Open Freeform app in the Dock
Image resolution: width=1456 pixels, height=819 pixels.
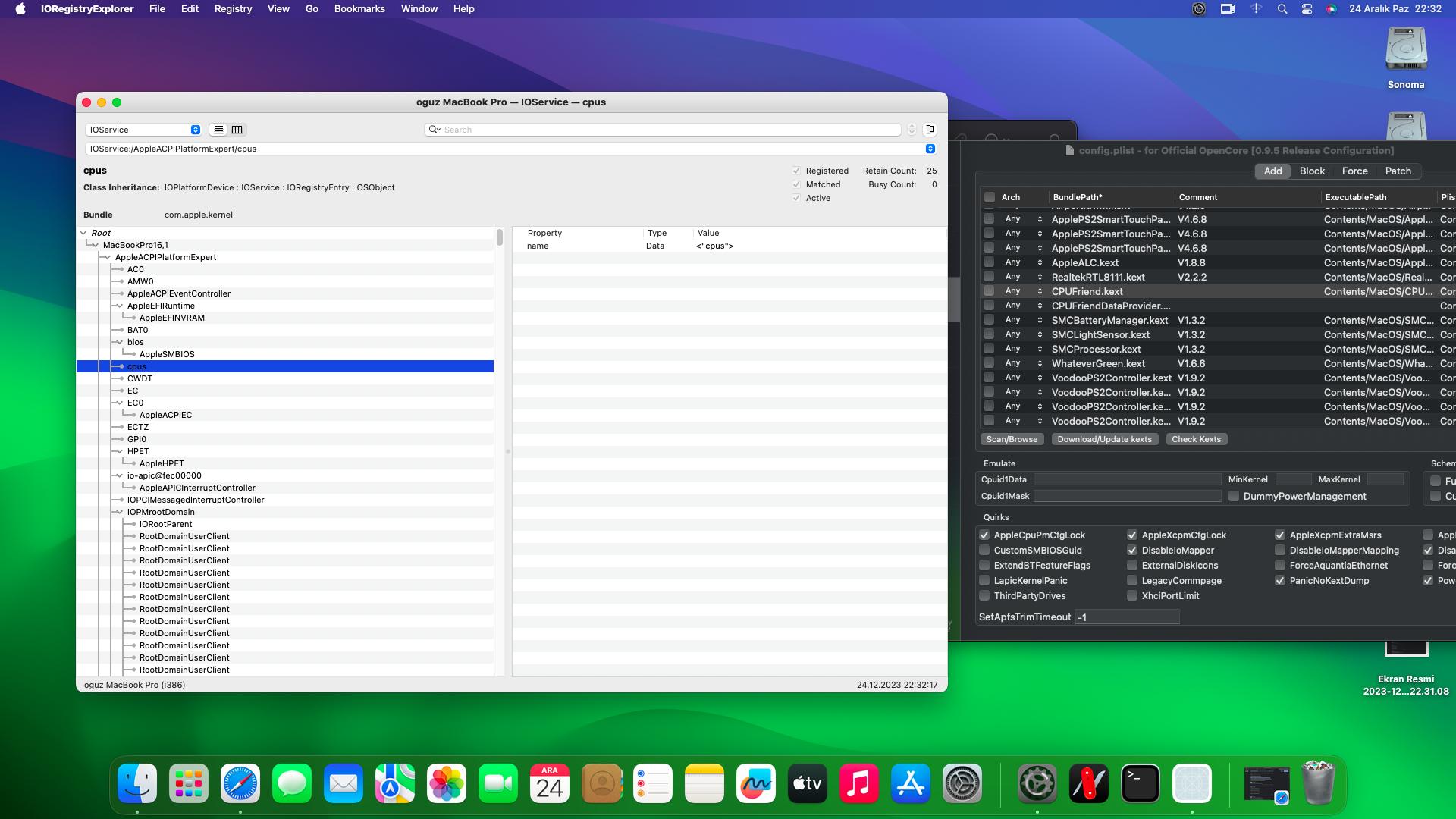[x=756, y=783]
